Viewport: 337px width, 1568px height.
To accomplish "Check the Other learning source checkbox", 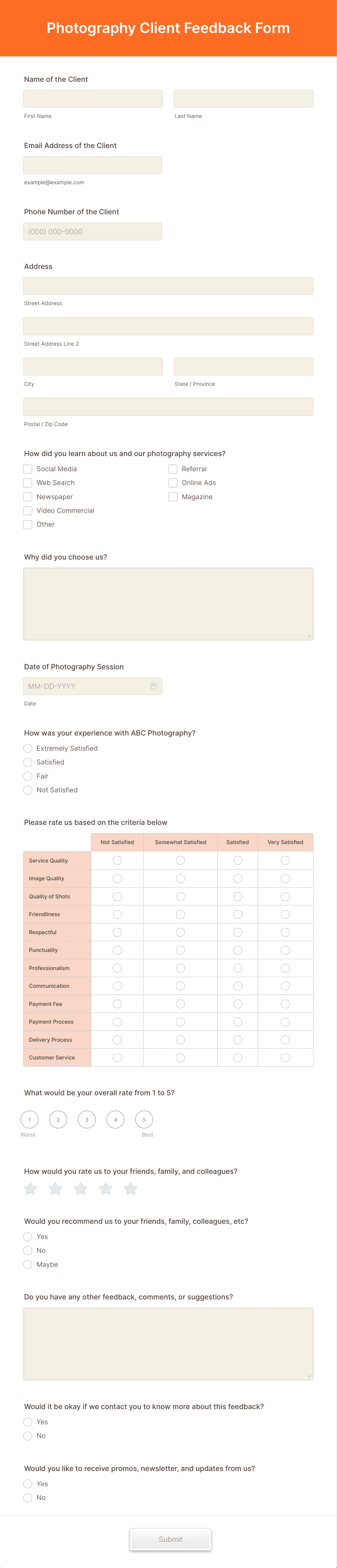I will 28,524.
